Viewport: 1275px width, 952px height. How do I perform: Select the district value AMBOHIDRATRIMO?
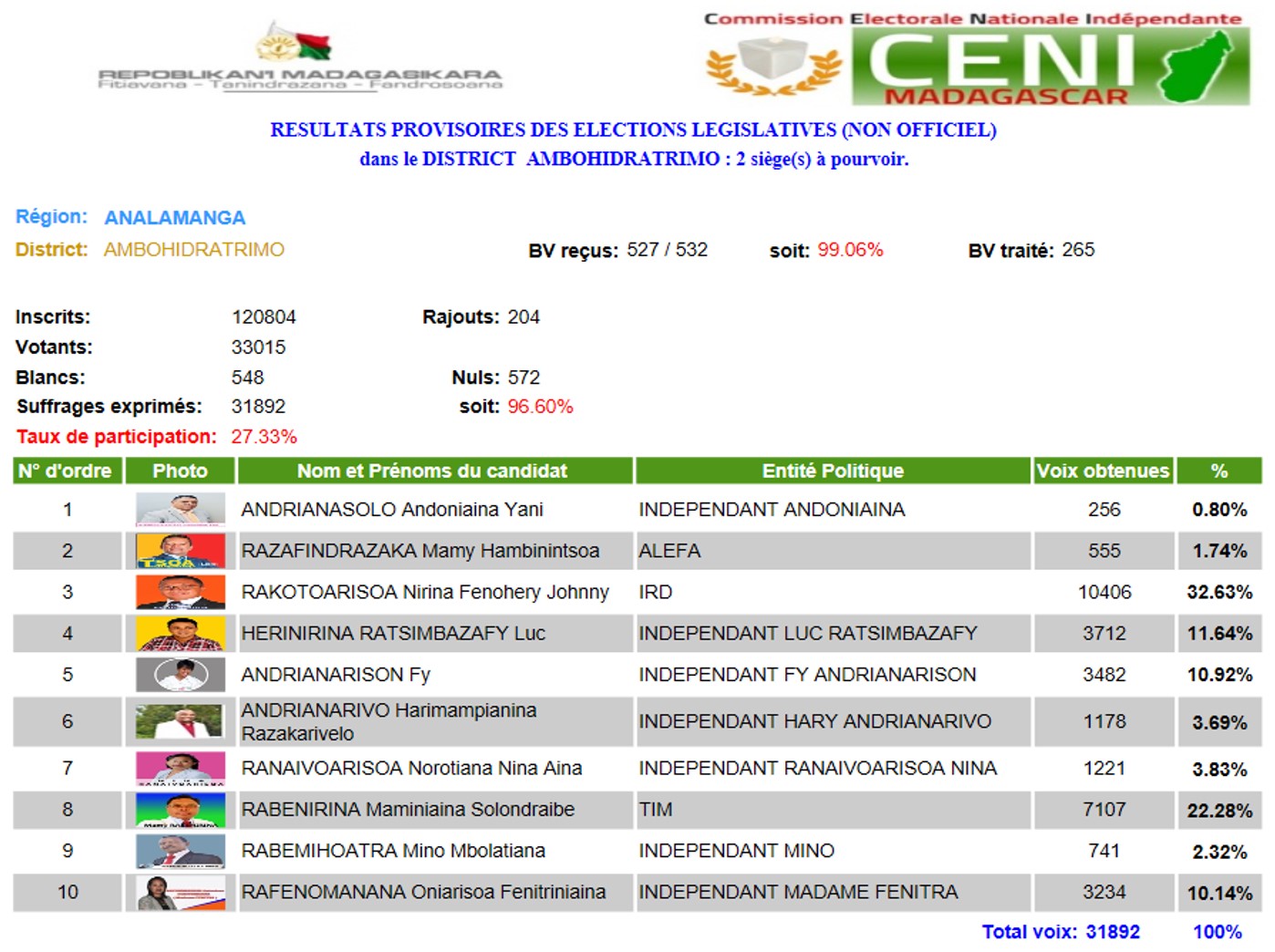pos(194,250)
